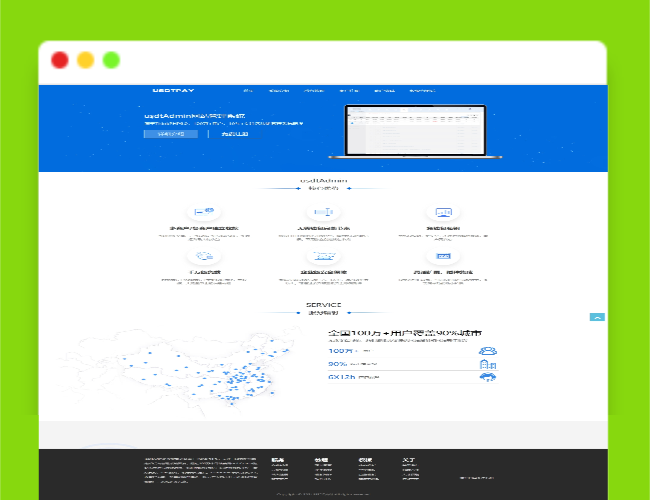Click the yellow traffic-light window button
Screen dimensions: 650x500
pos(85,60)
